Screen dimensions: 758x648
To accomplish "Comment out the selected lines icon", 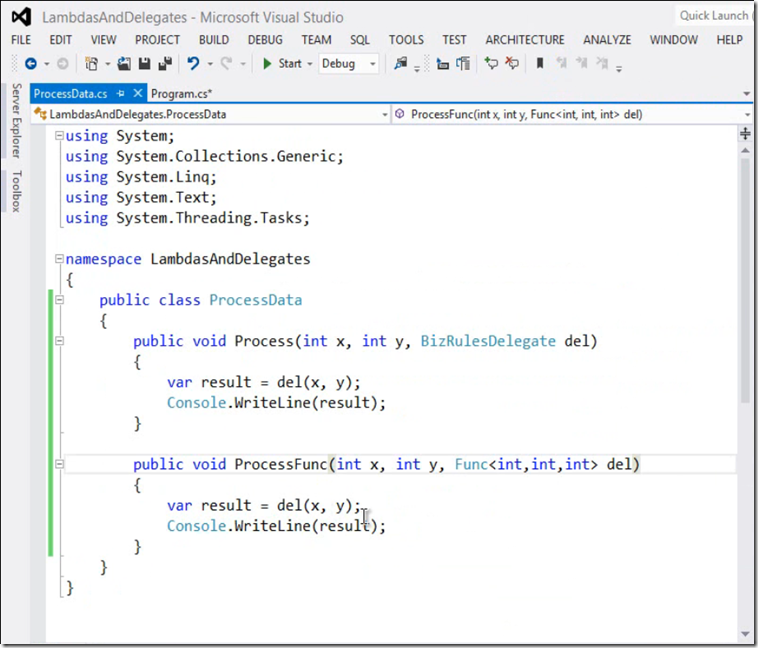I will coord(491,63).
